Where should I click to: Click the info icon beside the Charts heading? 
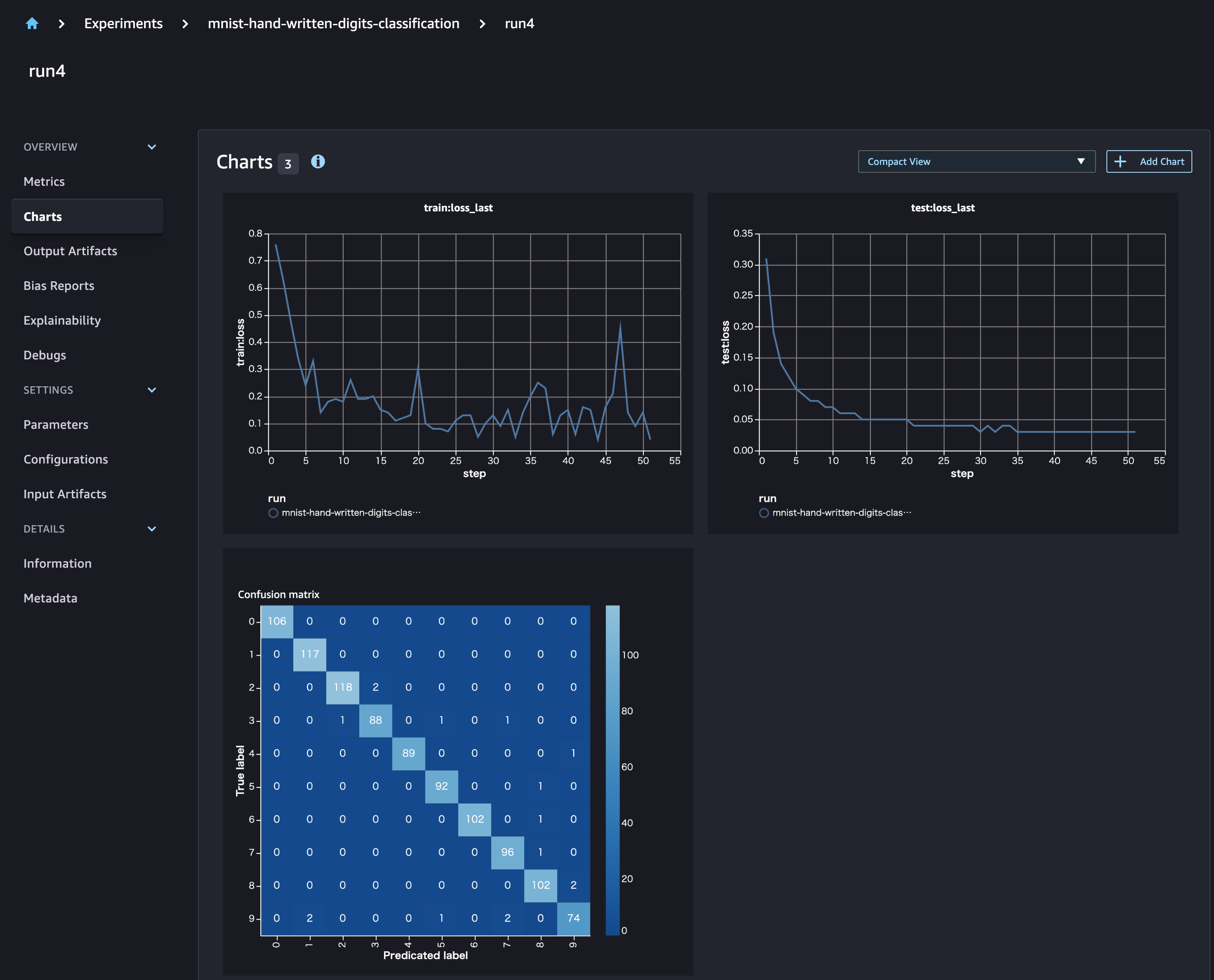(318, 162)
